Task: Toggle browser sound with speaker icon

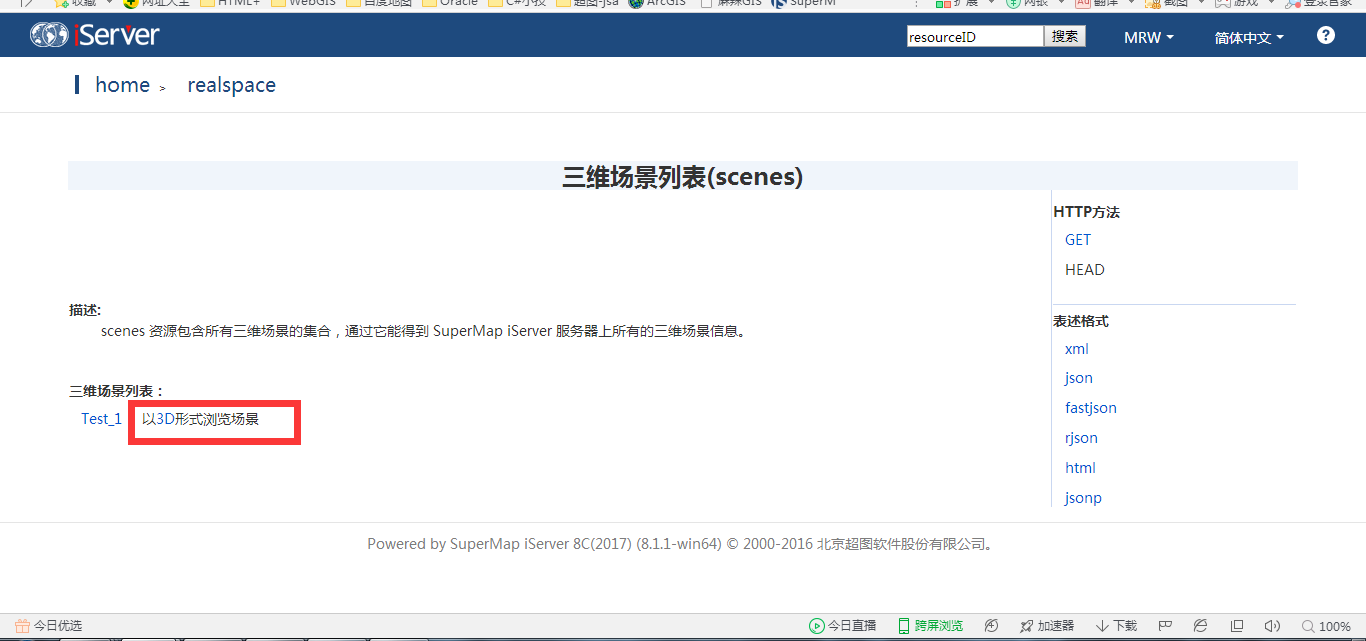Action: [1272, 626]
